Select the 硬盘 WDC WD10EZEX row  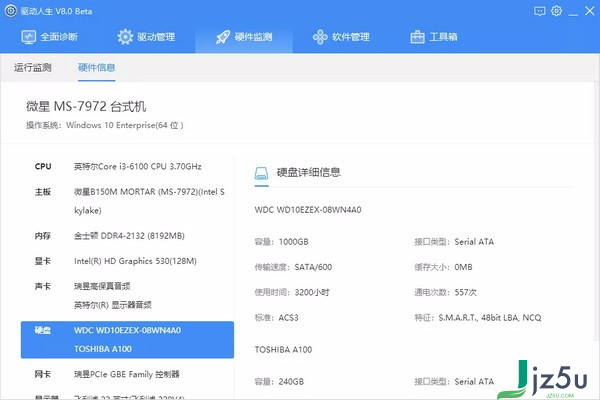[x=127, y=340]
